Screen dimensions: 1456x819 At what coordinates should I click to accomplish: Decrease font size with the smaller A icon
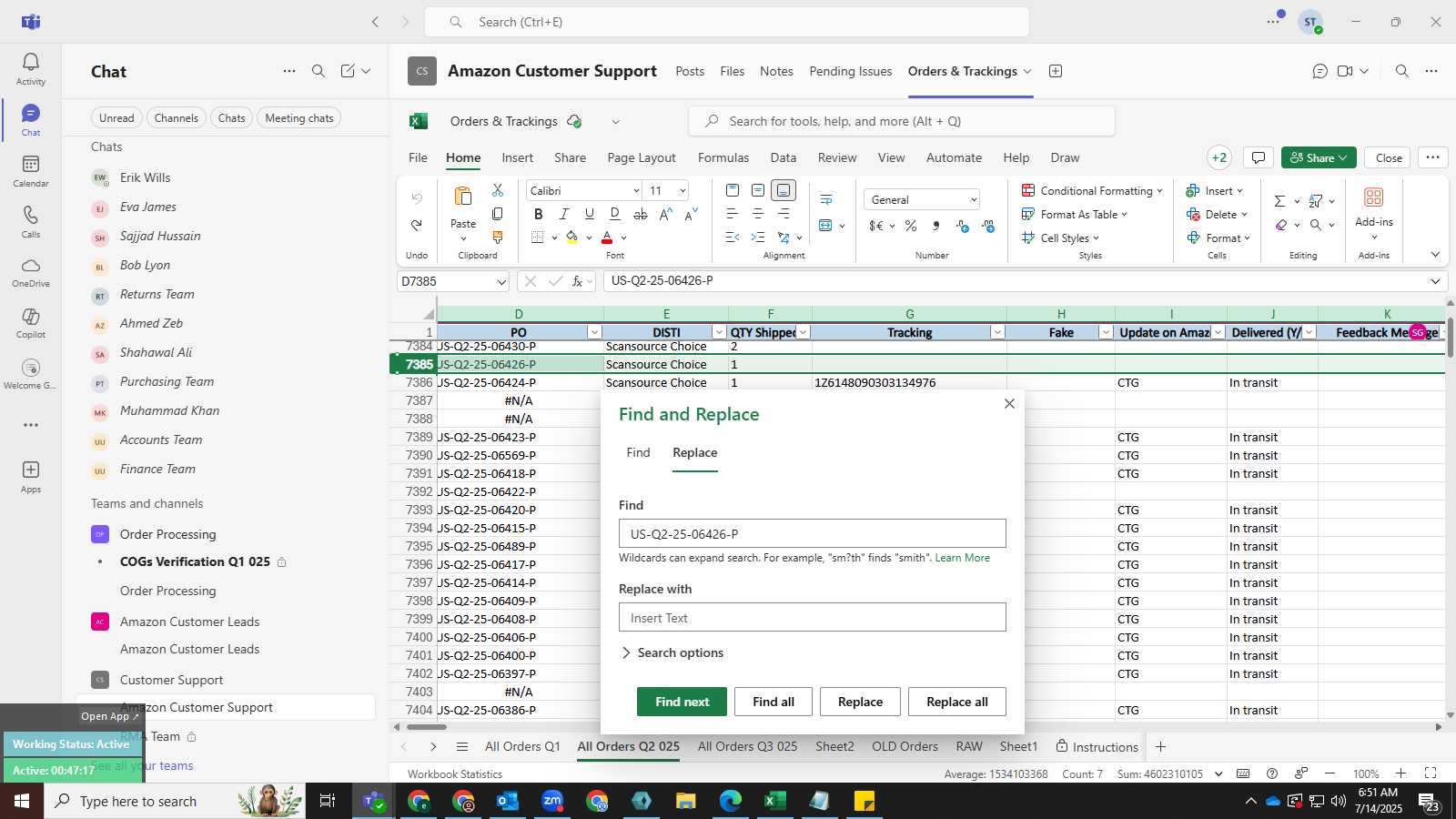click(691, 214)
